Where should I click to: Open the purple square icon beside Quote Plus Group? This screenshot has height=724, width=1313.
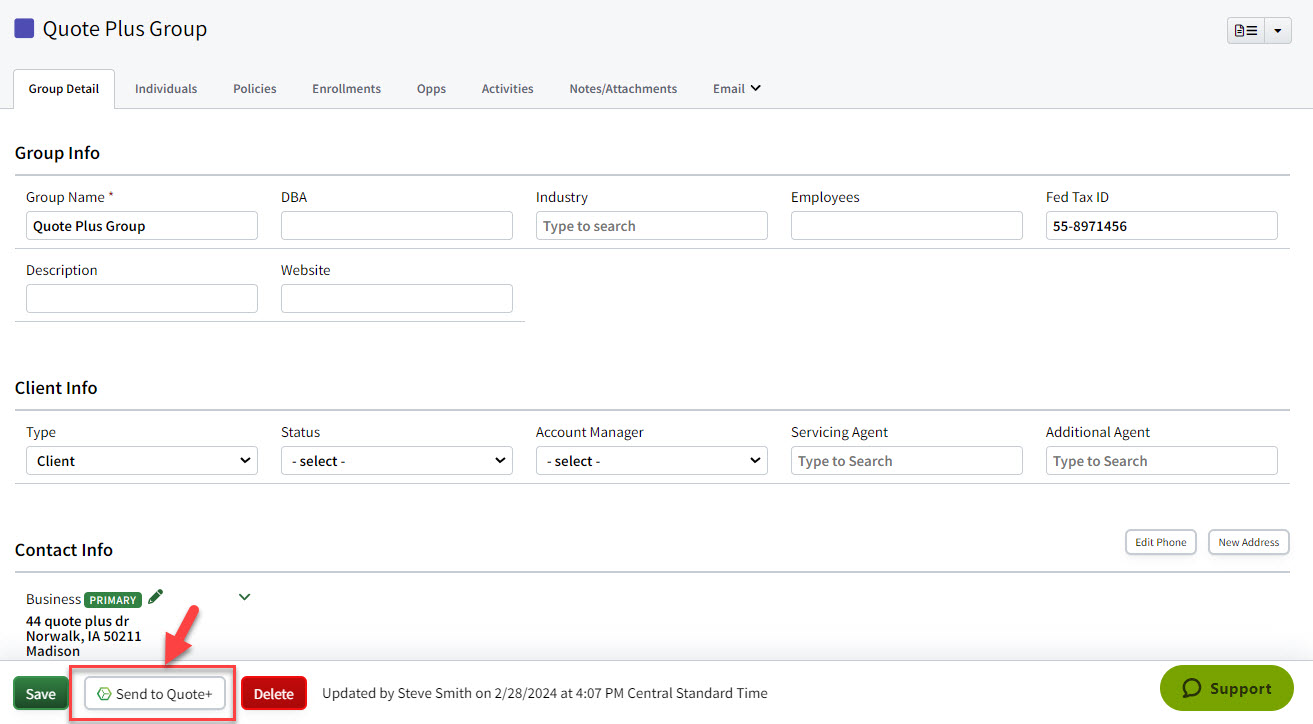[24, 28]
